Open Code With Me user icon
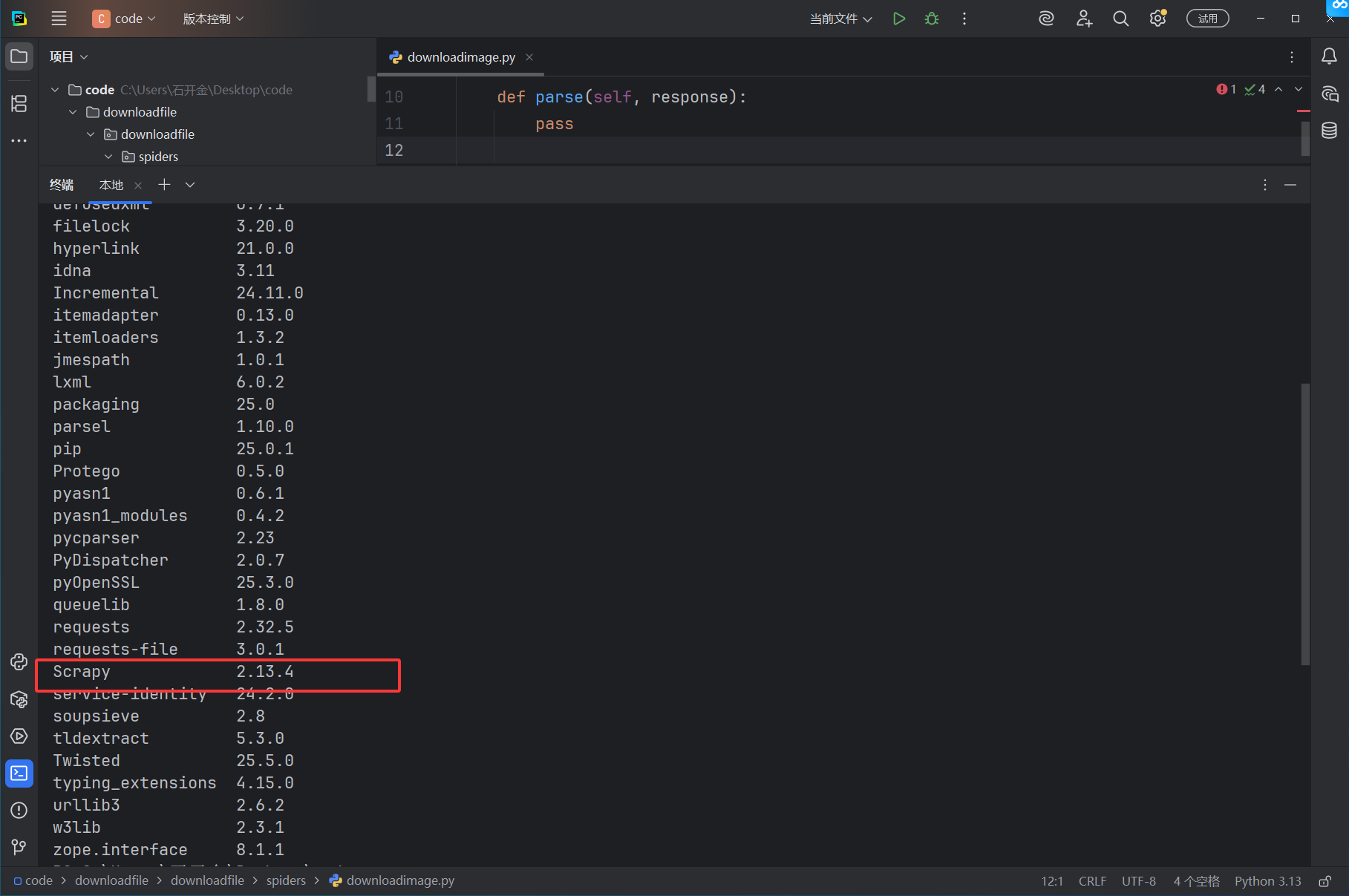Image resolution: width=1349 pixels, height=896 pixels. tap(1084, 19)
